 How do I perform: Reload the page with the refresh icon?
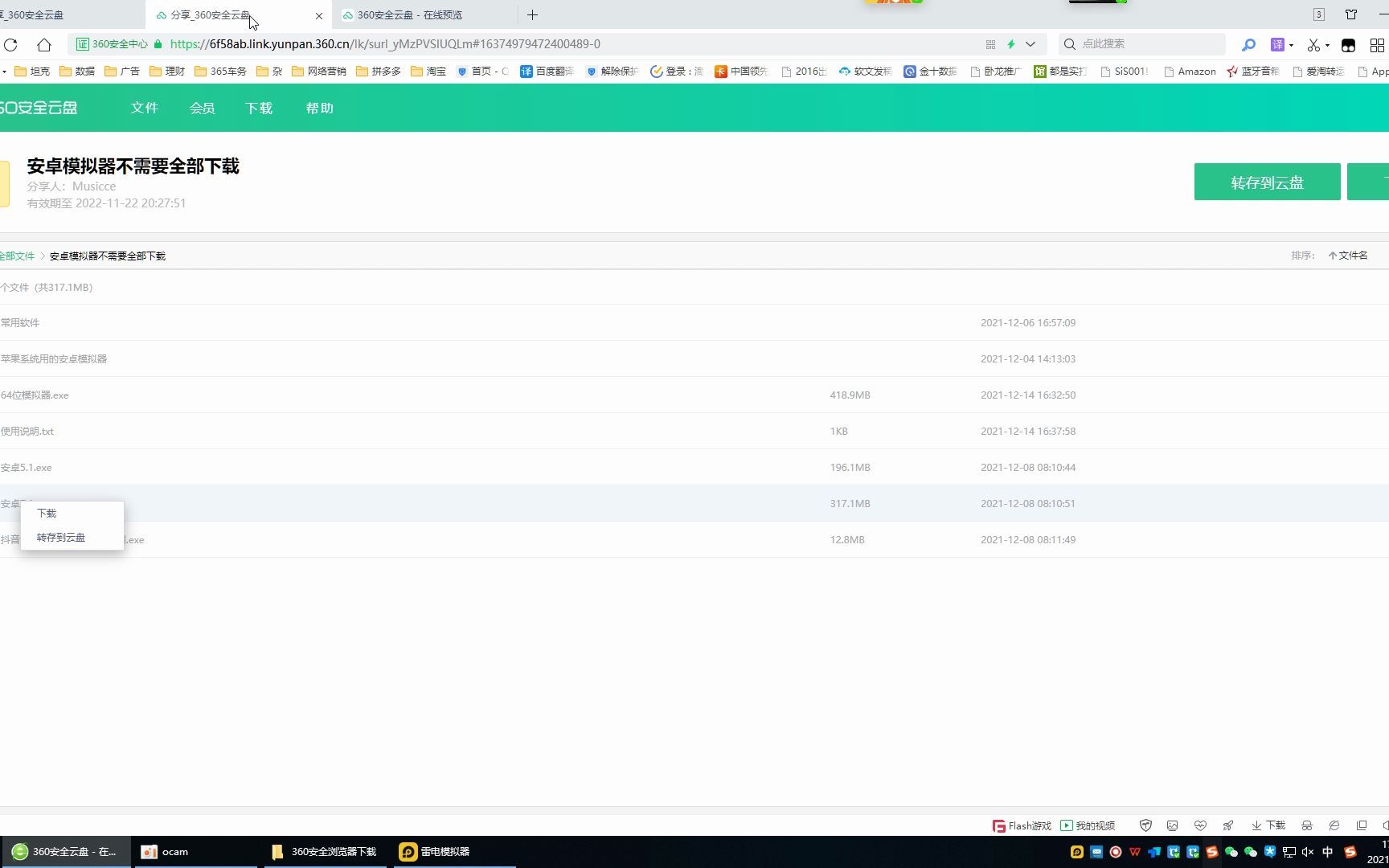[10, 44]
